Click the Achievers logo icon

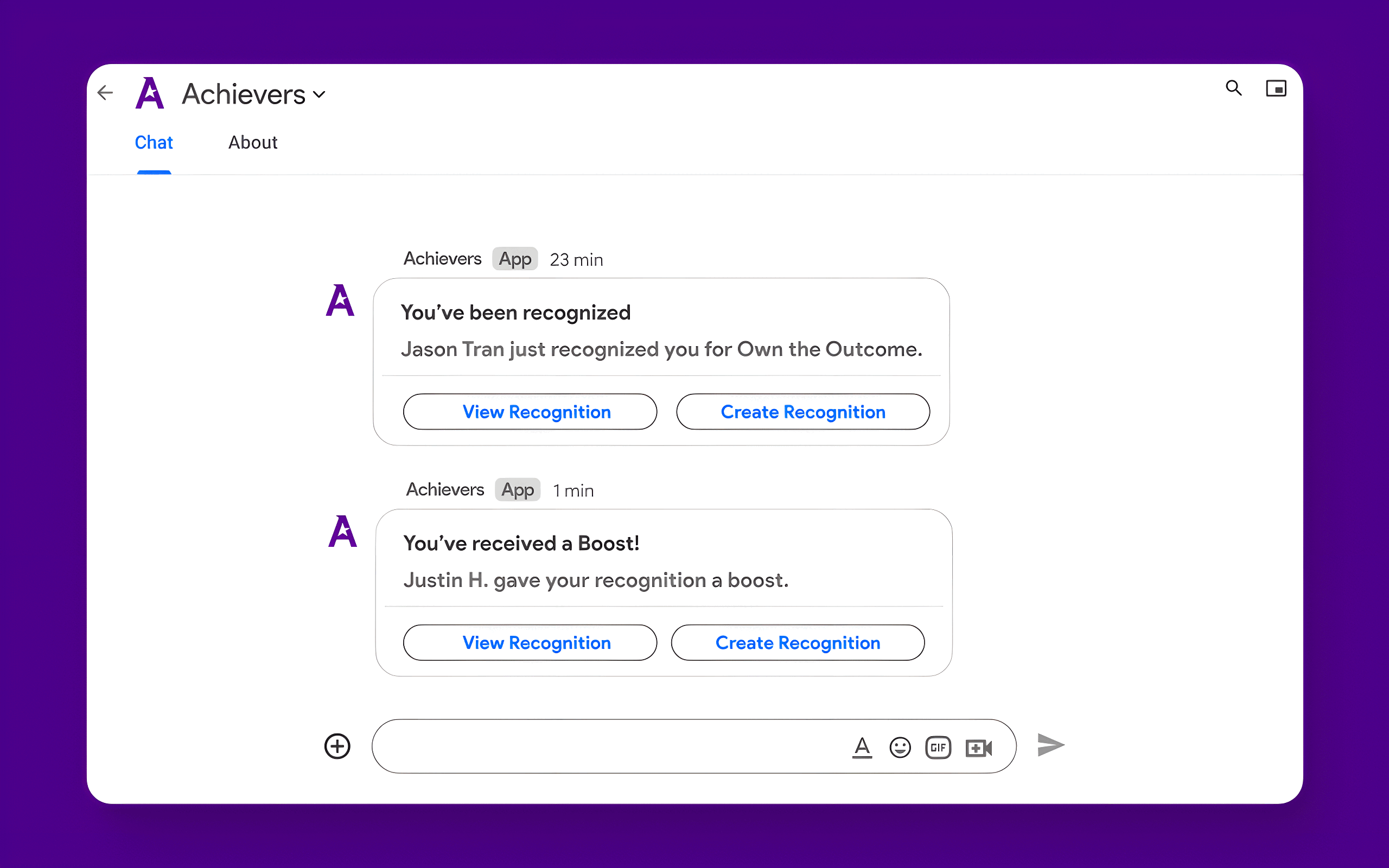pos(150,94)
